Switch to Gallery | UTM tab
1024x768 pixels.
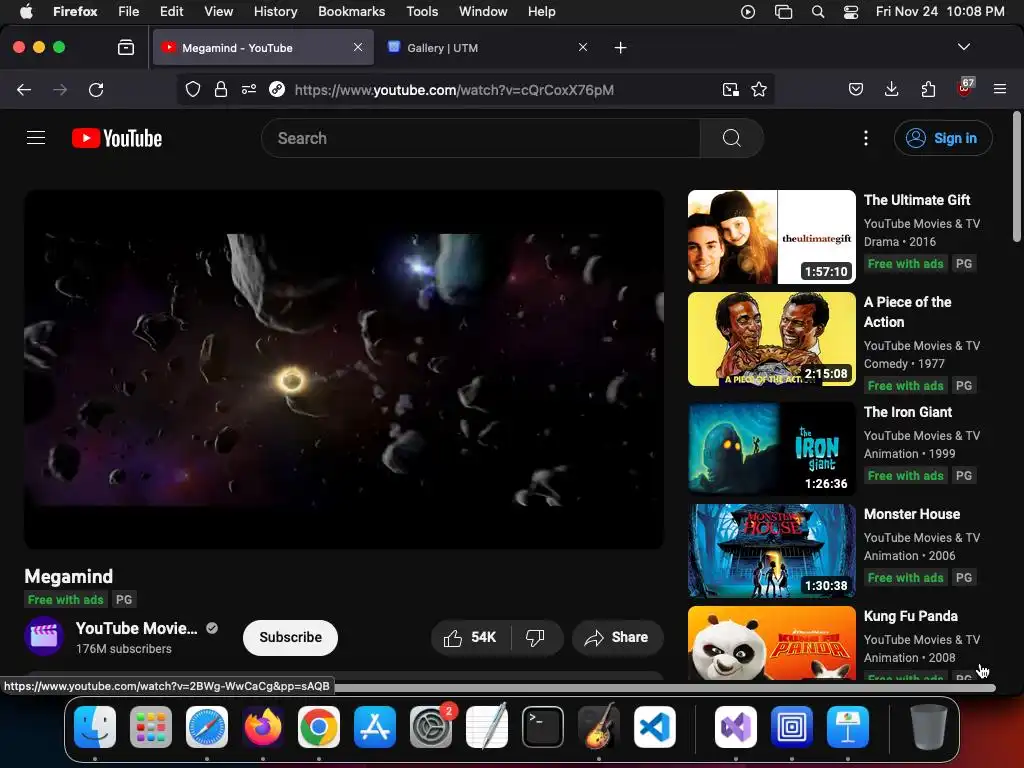pos(485,48)
